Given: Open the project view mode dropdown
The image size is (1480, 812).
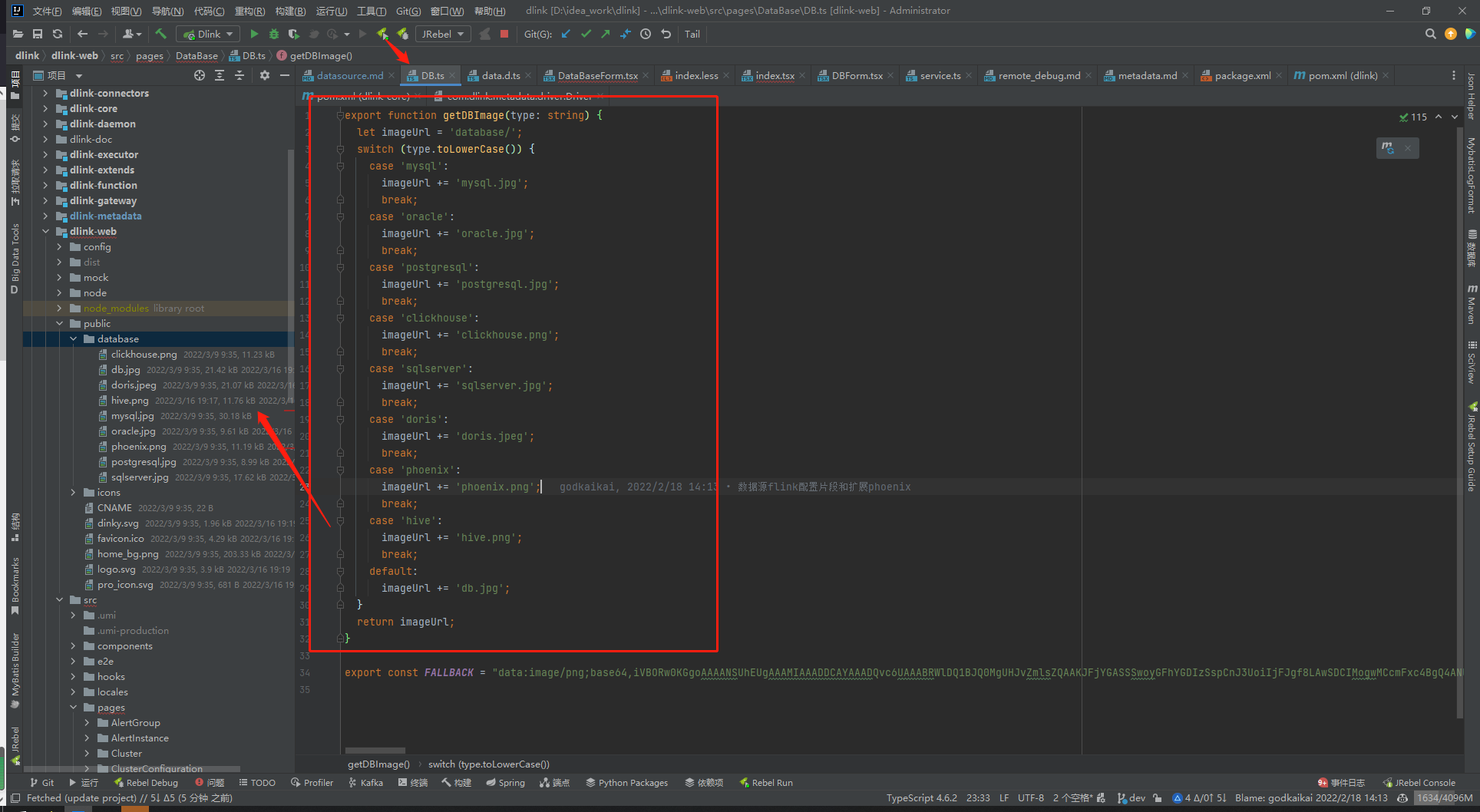Looking at the screenshot, I should [79, 76].
